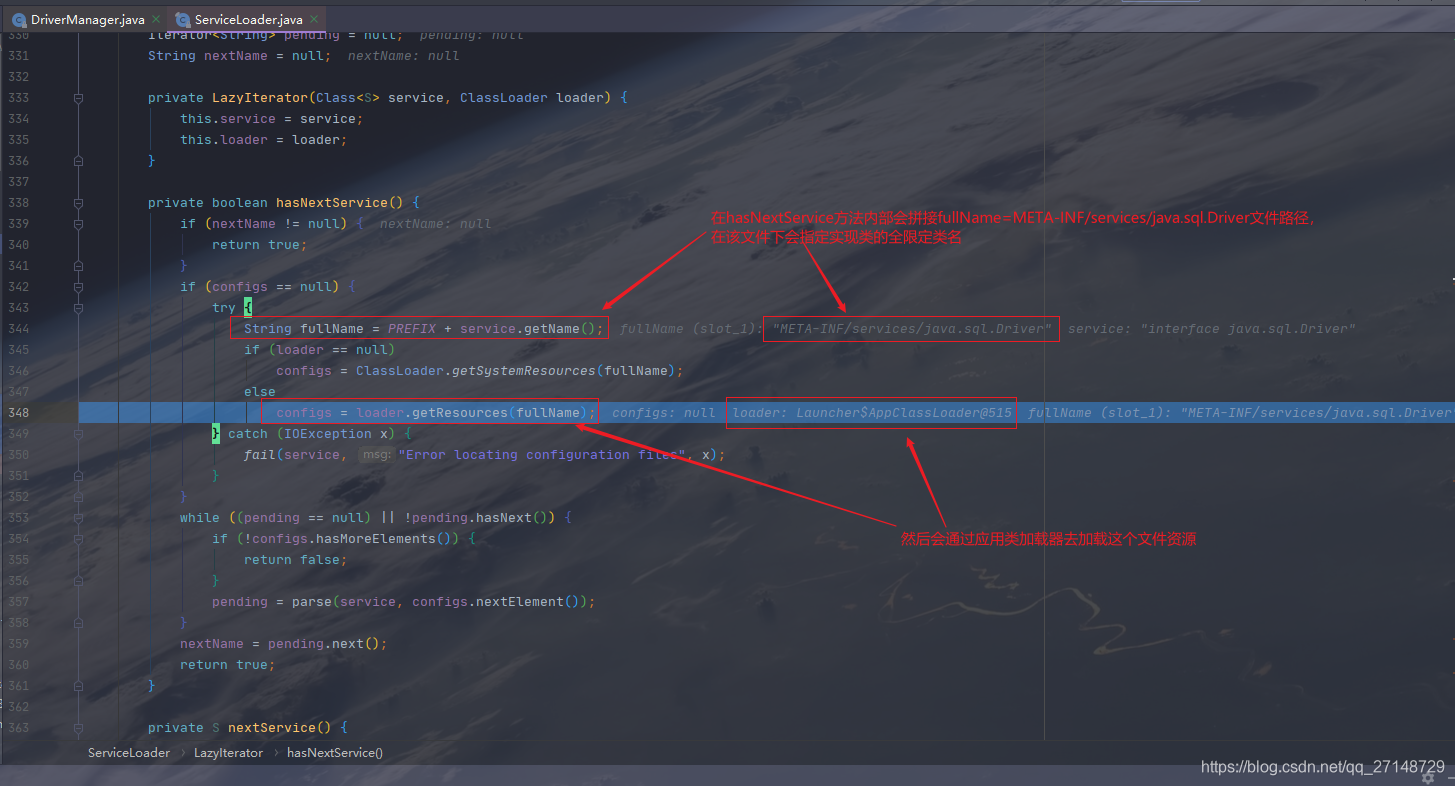Screen dimensions: 1455x786
Task: Close the DriverManager.java tab
Action: 156,19
